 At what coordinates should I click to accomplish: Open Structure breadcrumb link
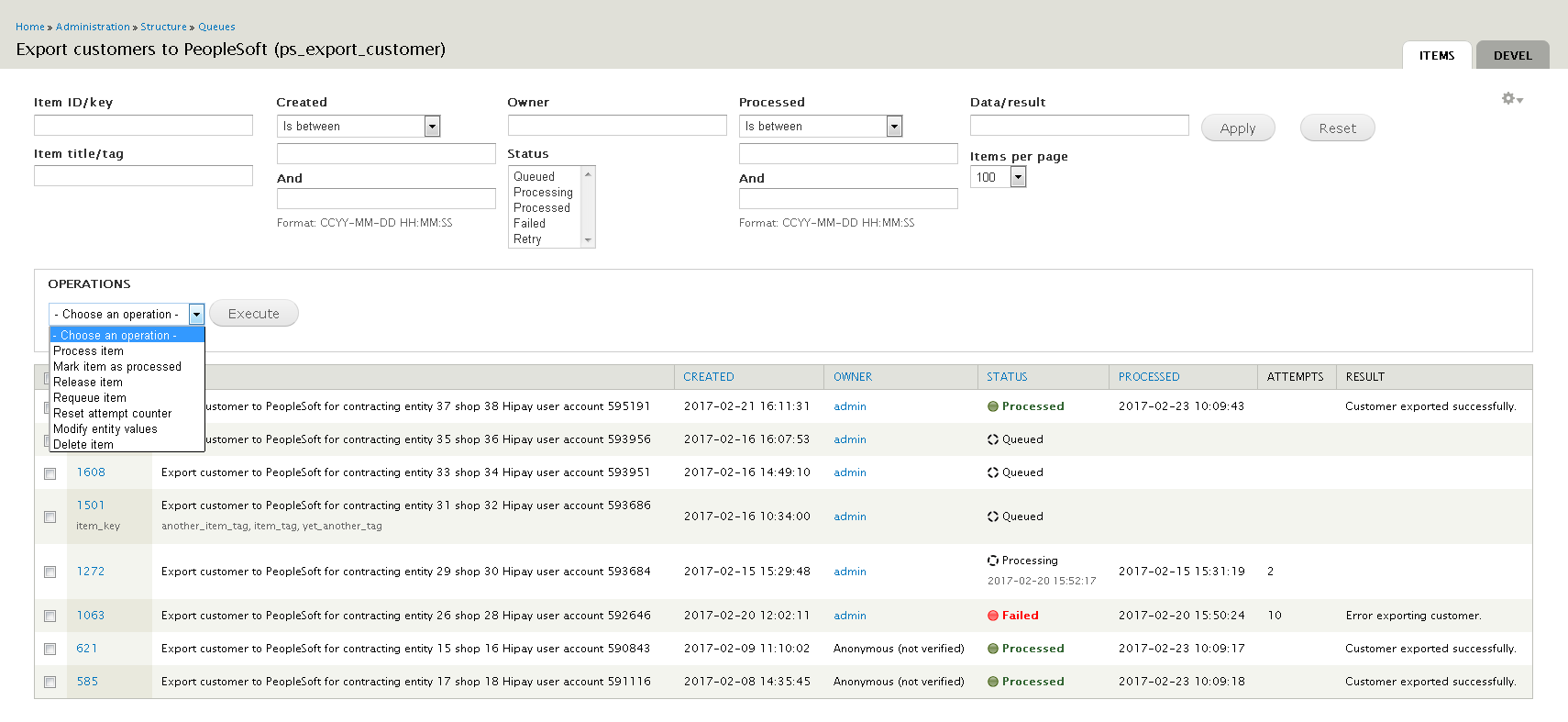pyautogui.click(x=163, y=27)
